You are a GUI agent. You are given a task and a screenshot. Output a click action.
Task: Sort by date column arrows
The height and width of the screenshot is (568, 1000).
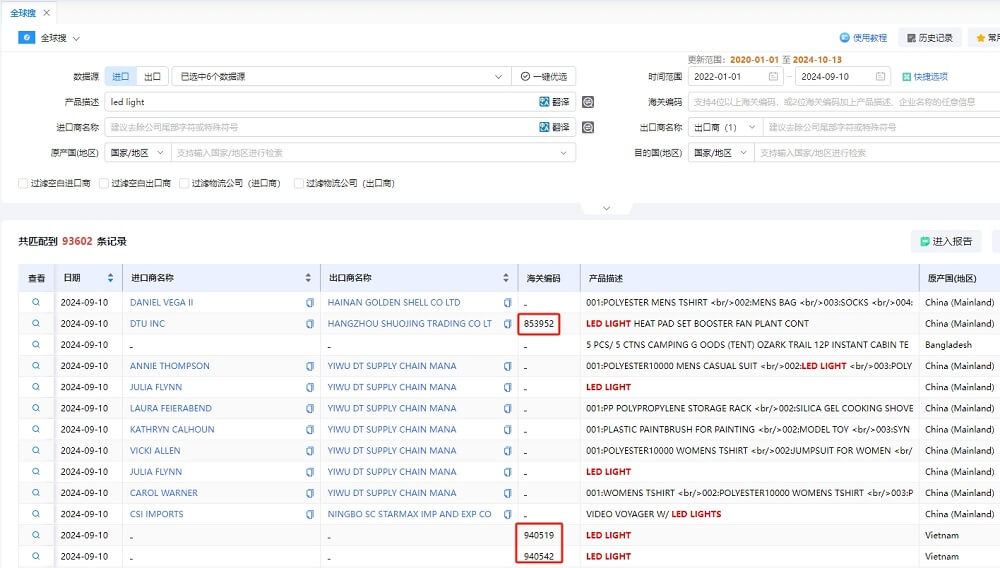(109, 278)
